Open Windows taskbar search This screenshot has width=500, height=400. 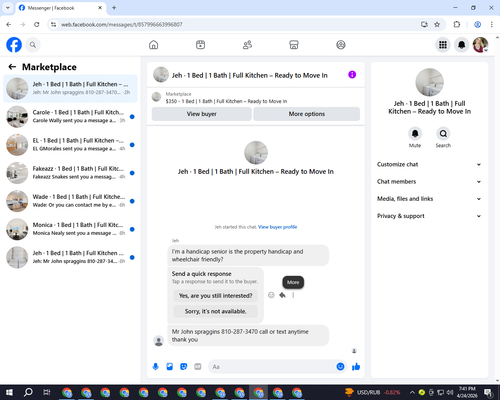point(28,392)
